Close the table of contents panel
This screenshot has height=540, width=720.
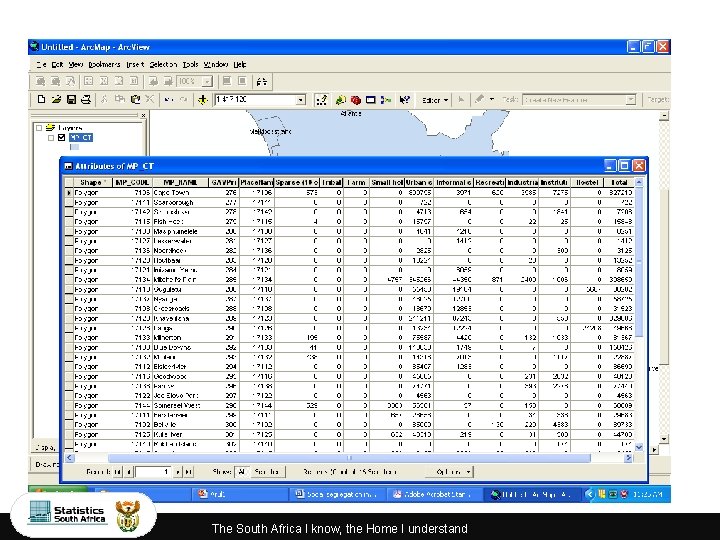click(143, 116)
